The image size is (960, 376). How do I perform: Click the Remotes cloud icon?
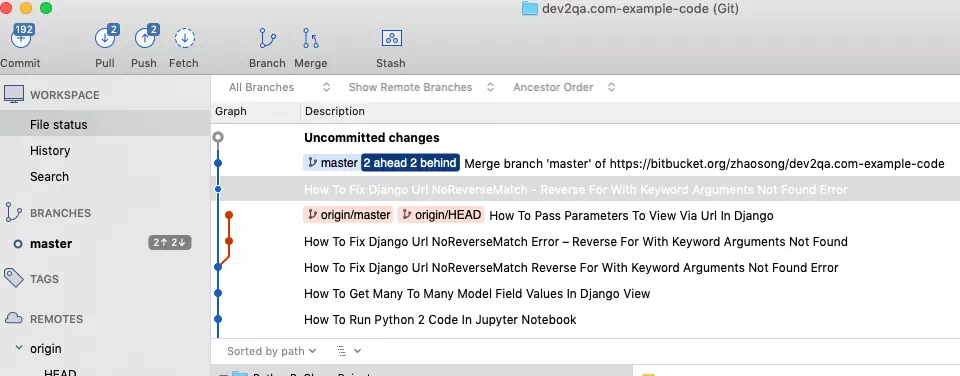pyautogui.click(x=13, y=318)
